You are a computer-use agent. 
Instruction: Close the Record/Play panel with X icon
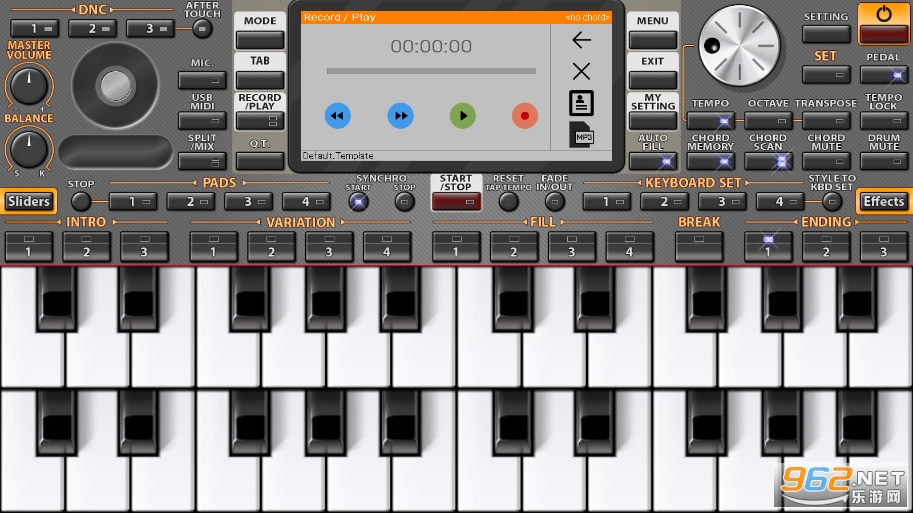coord(581,72)
